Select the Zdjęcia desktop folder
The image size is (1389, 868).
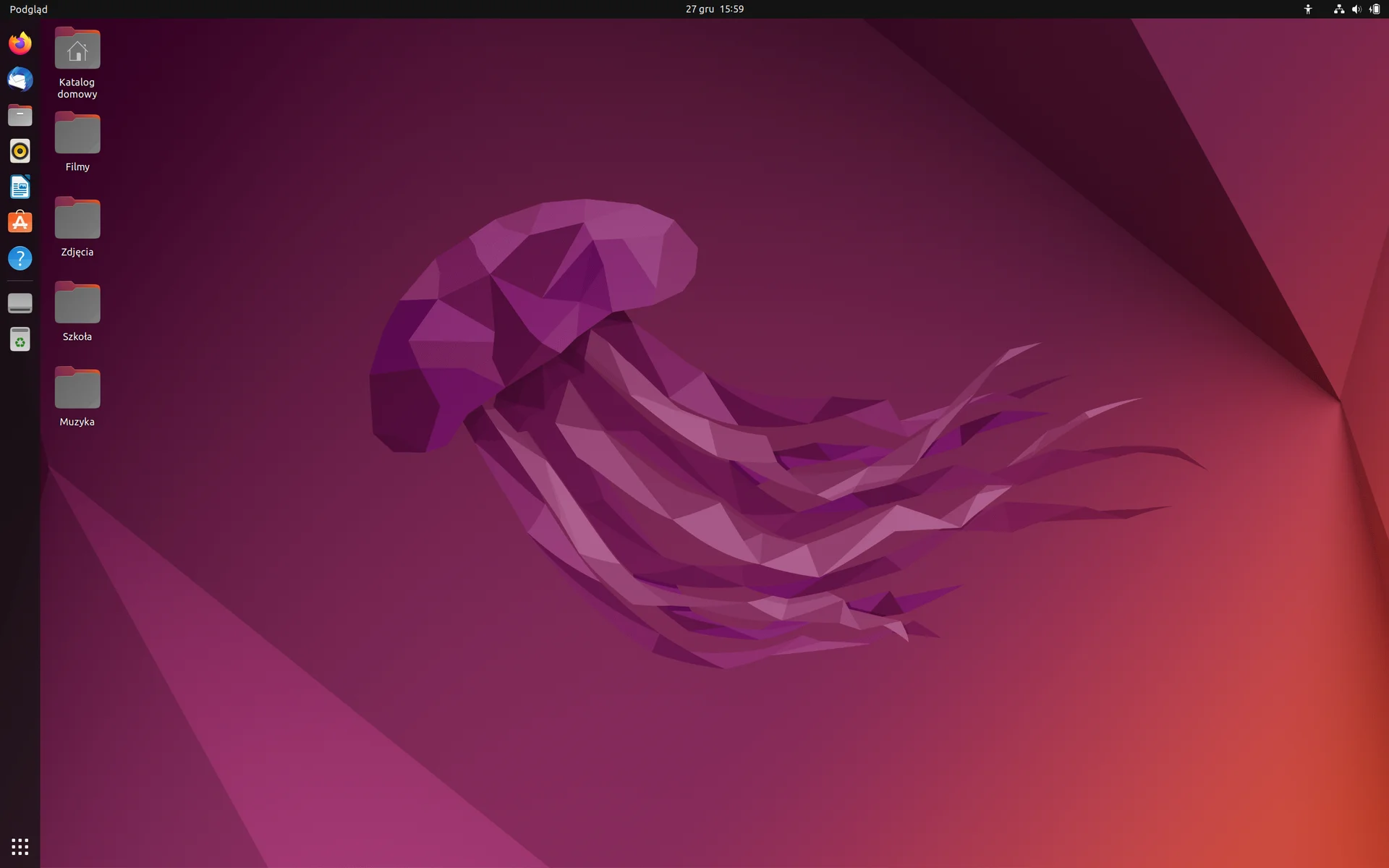tap(77, 227)
